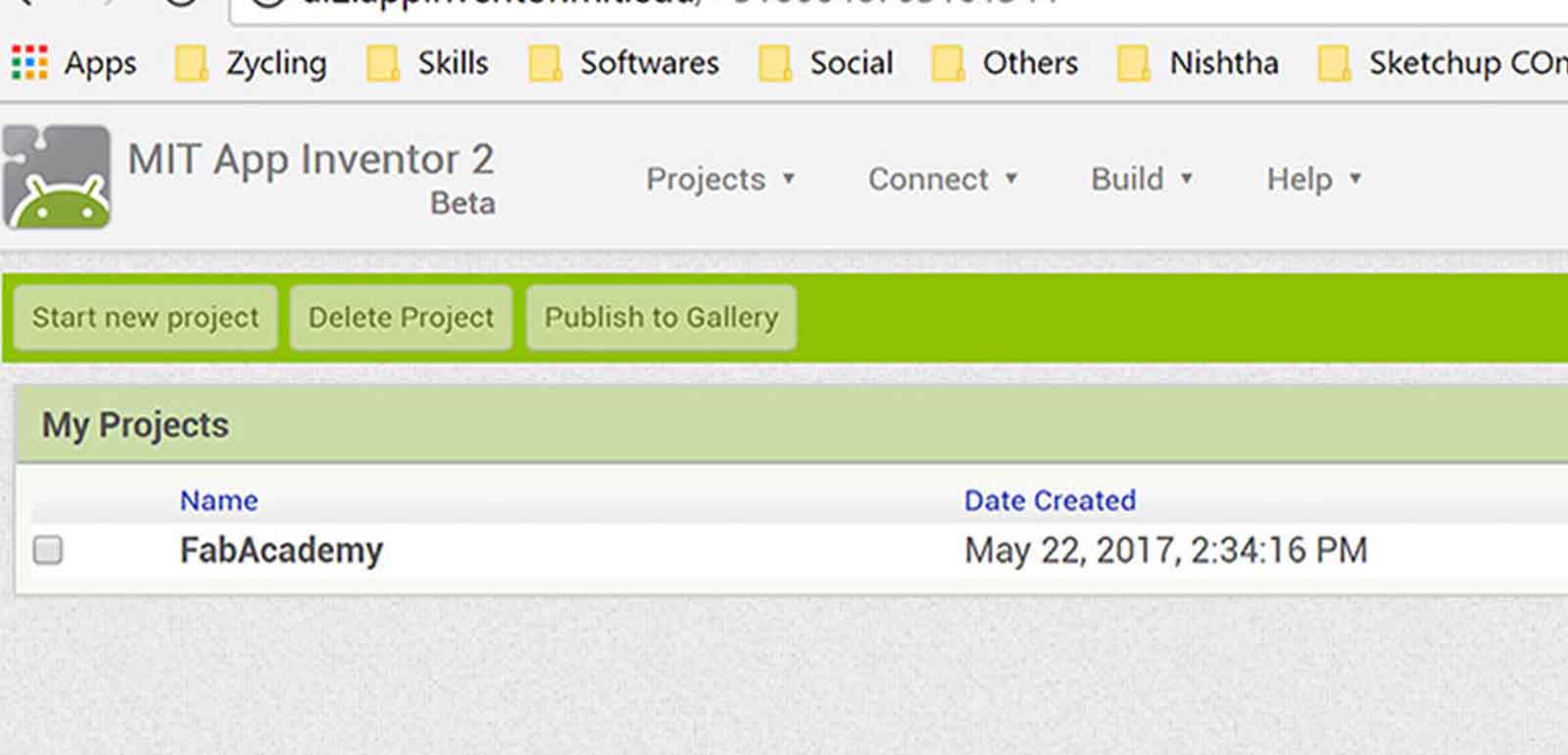Sort projects by the Name column
The height and width of the screenshot is (755, 1568).
click(x=219, y=500)
